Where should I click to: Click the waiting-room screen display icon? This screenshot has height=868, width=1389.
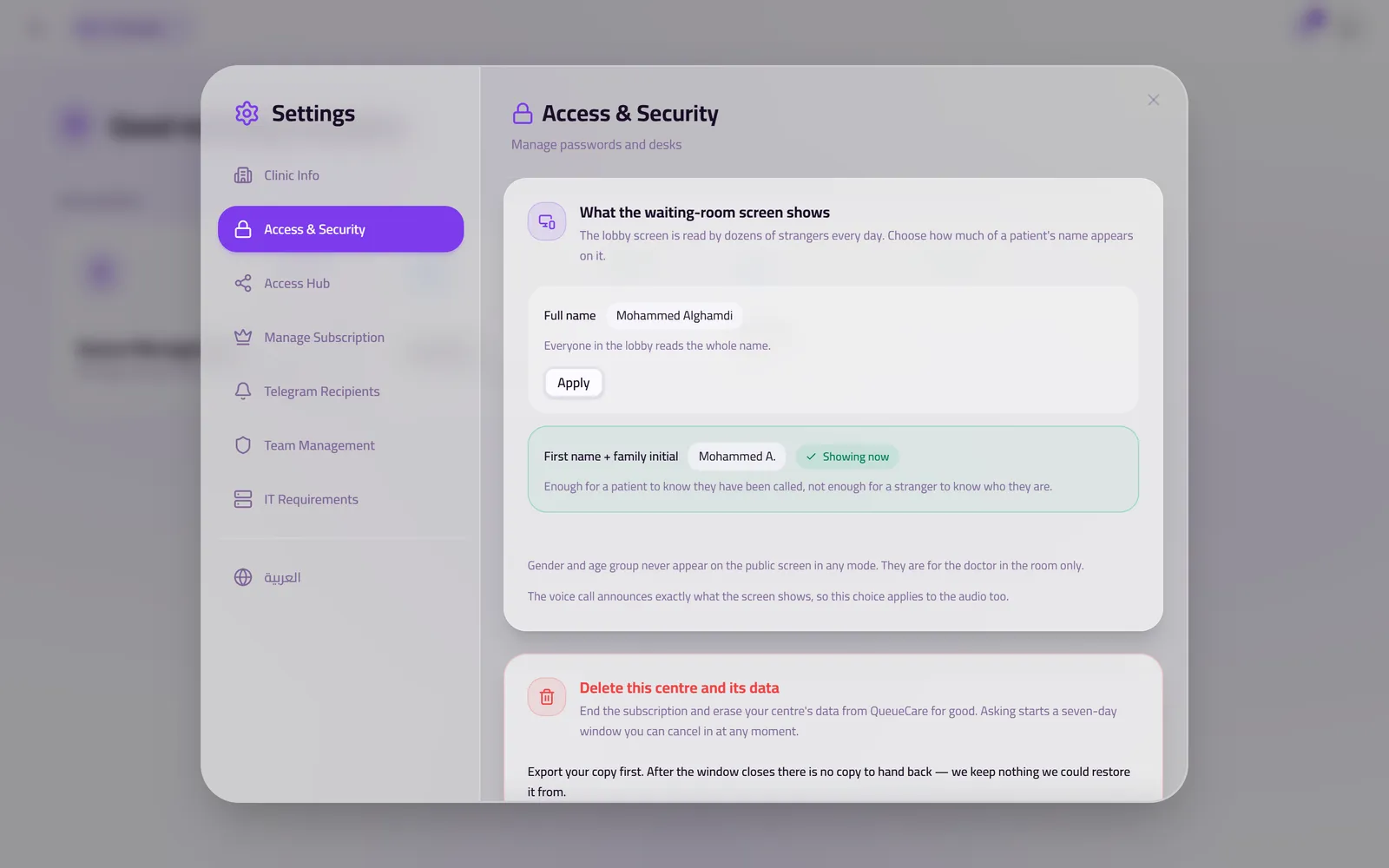547,222
